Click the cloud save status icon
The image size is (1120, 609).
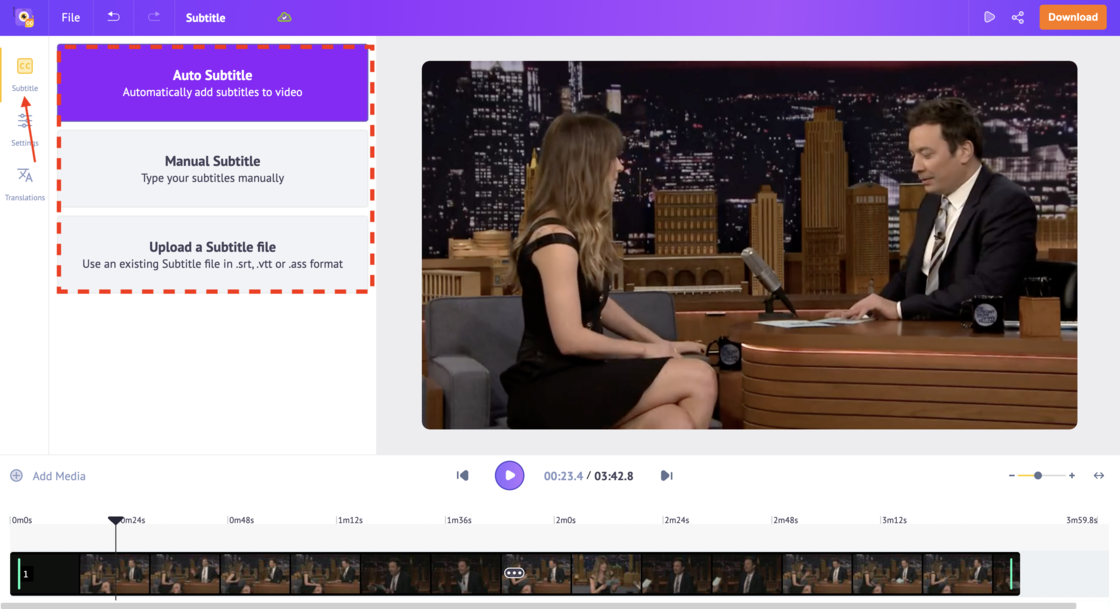pyautogui.click(x=283, y=17)
